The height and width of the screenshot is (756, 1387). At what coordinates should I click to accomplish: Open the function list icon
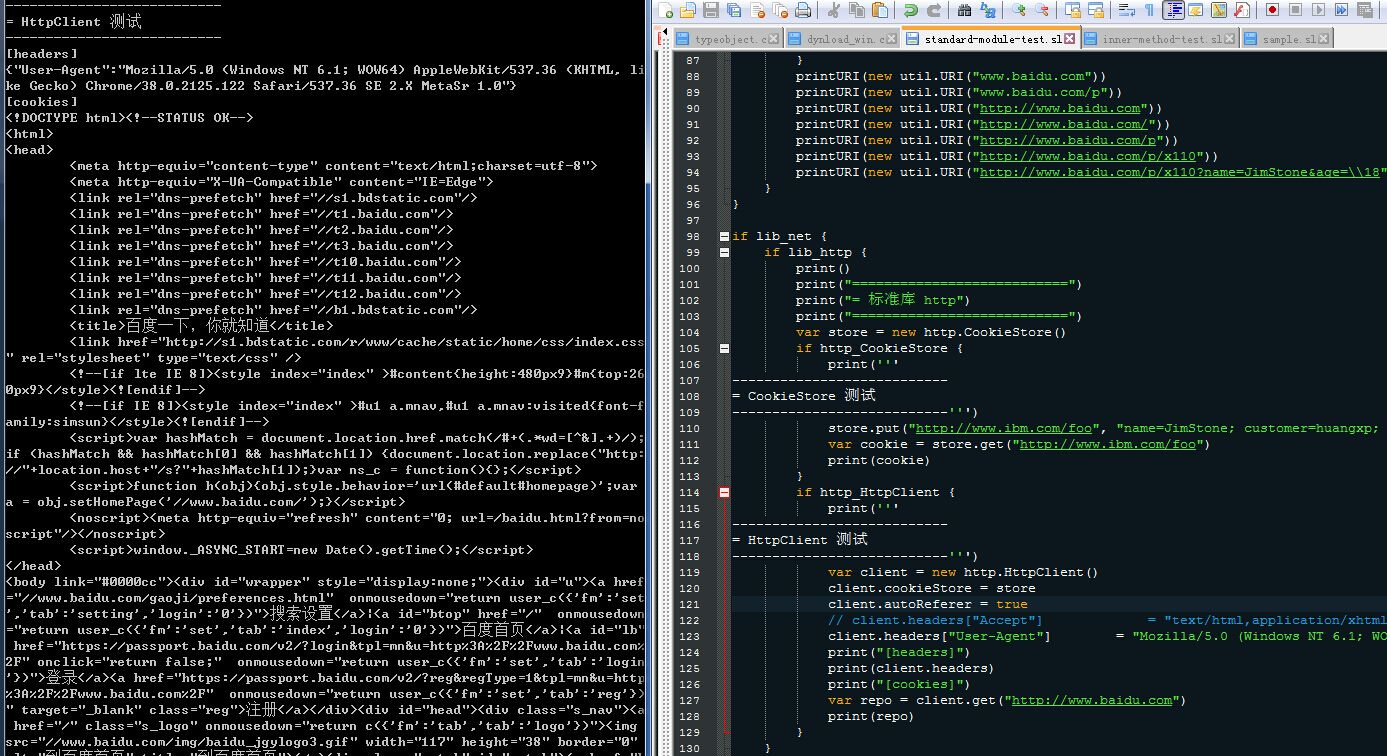tap(1242, 10)
